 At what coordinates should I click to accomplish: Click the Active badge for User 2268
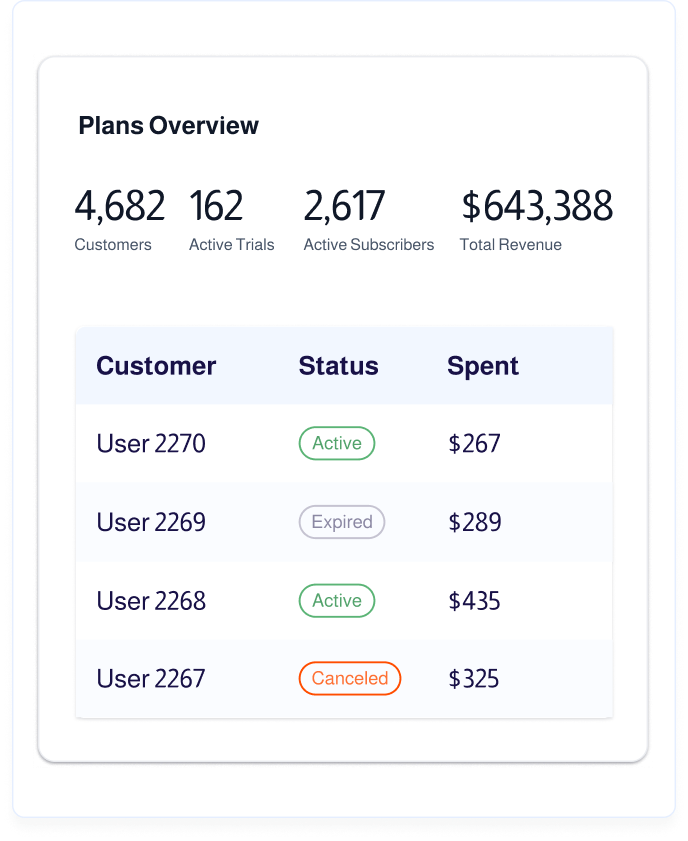337,601
